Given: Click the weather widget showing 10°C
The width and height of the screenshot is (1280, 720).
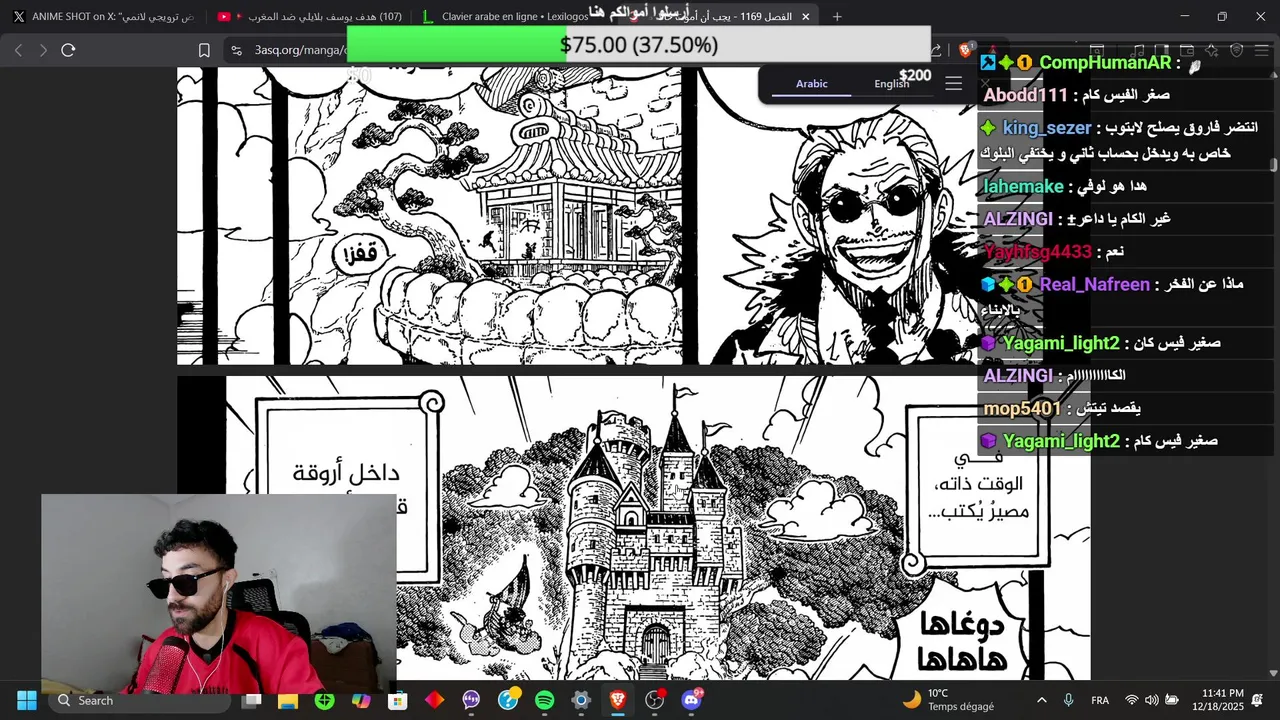Looking at the screenshot, I should pos(948,700).
